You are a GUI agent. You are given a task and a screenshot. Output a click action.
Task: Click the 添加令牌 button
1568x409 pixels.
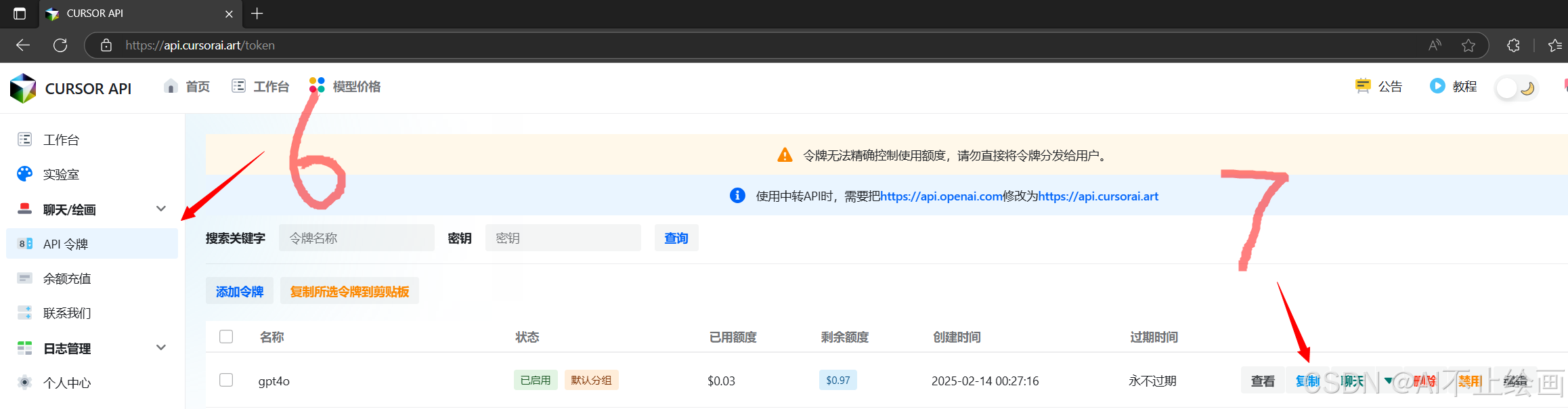coord(240,291)
